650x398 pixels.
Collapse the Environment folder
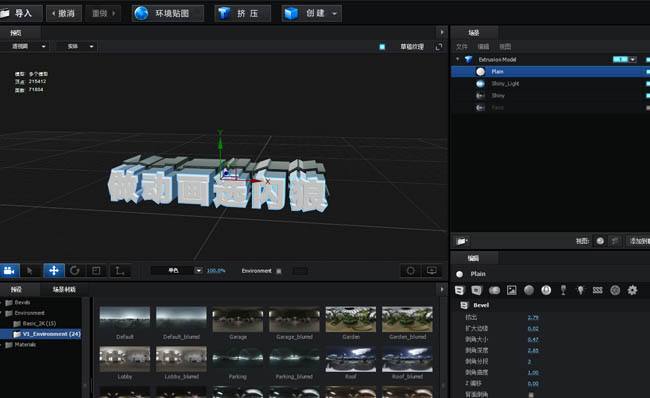[1, 313]
